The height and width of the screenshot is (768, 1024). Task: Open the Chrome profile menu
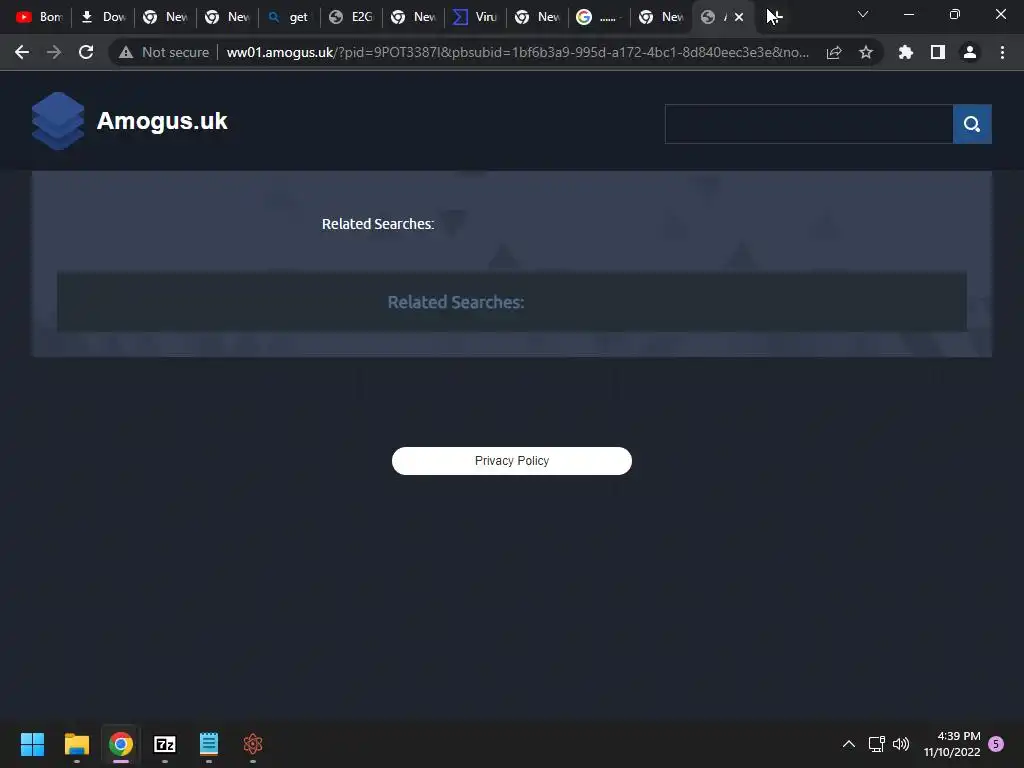pyautogui.click(x=970, y=52)
